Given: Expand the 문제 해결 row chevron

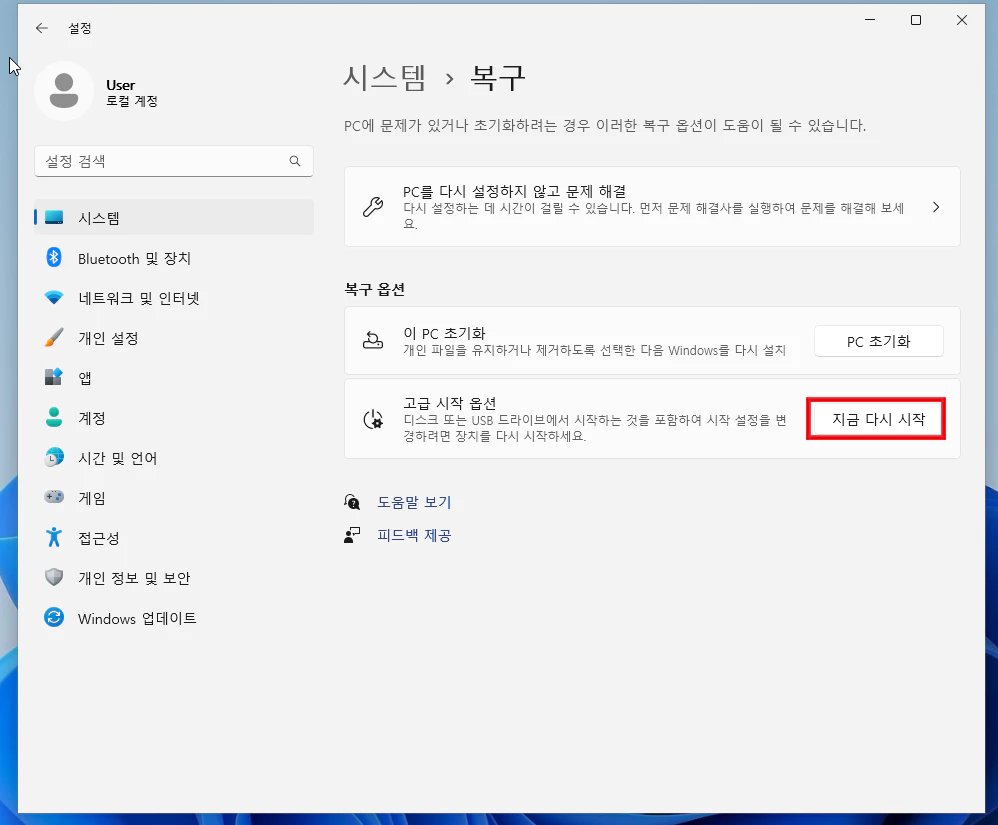Looking at the screenshot, I should coord(936,207).
